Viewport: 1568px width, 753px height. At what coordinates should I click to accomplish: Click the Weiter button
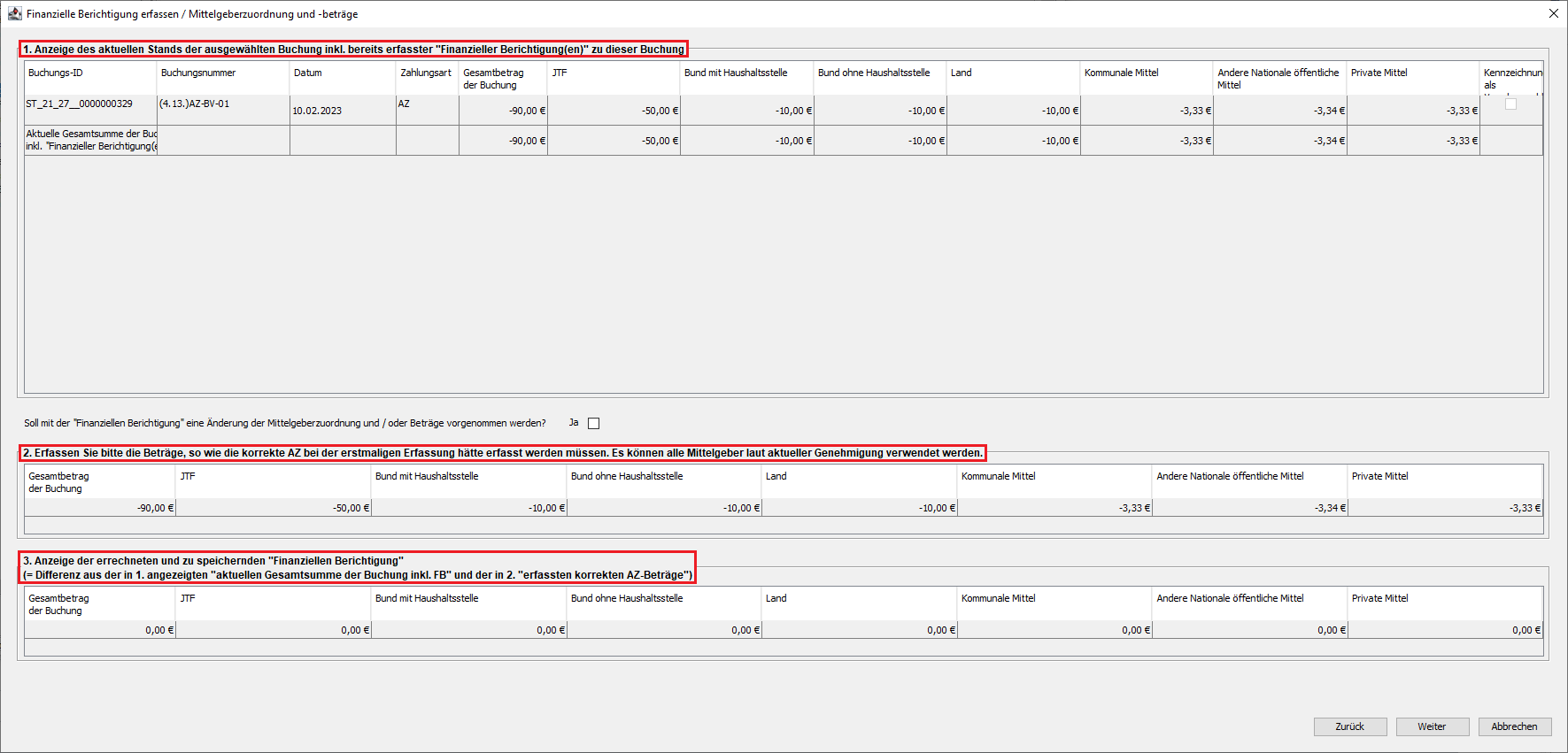pyautogui.click(x=1432, y=726)
